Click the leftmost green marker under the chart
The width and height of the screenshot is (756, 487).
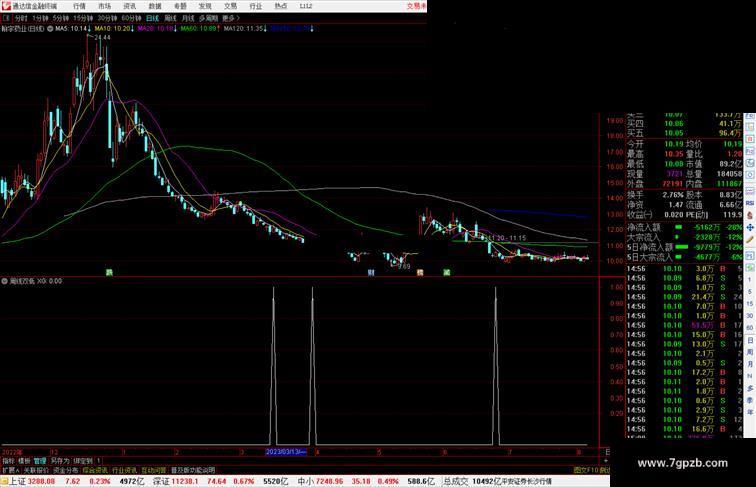coord(109,272)
